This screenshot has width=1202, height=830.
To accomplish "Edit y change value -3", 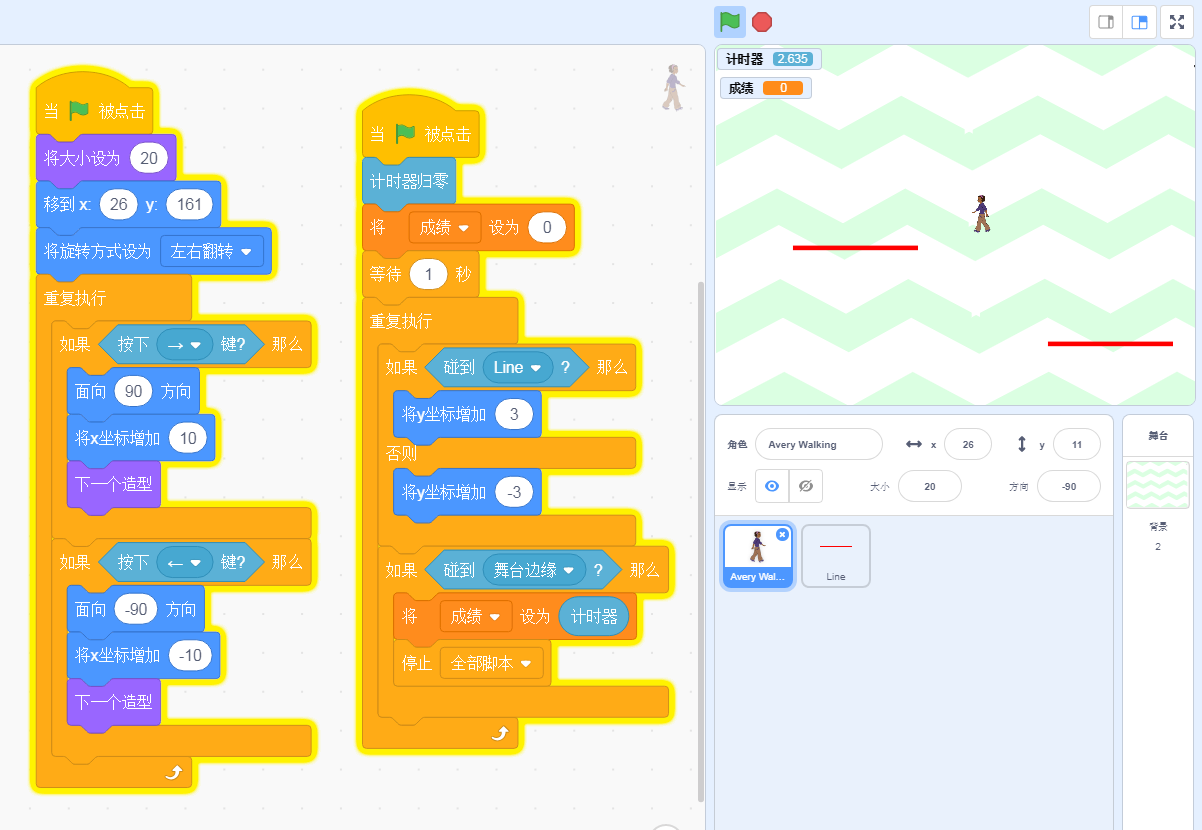I will pos(514,493).
